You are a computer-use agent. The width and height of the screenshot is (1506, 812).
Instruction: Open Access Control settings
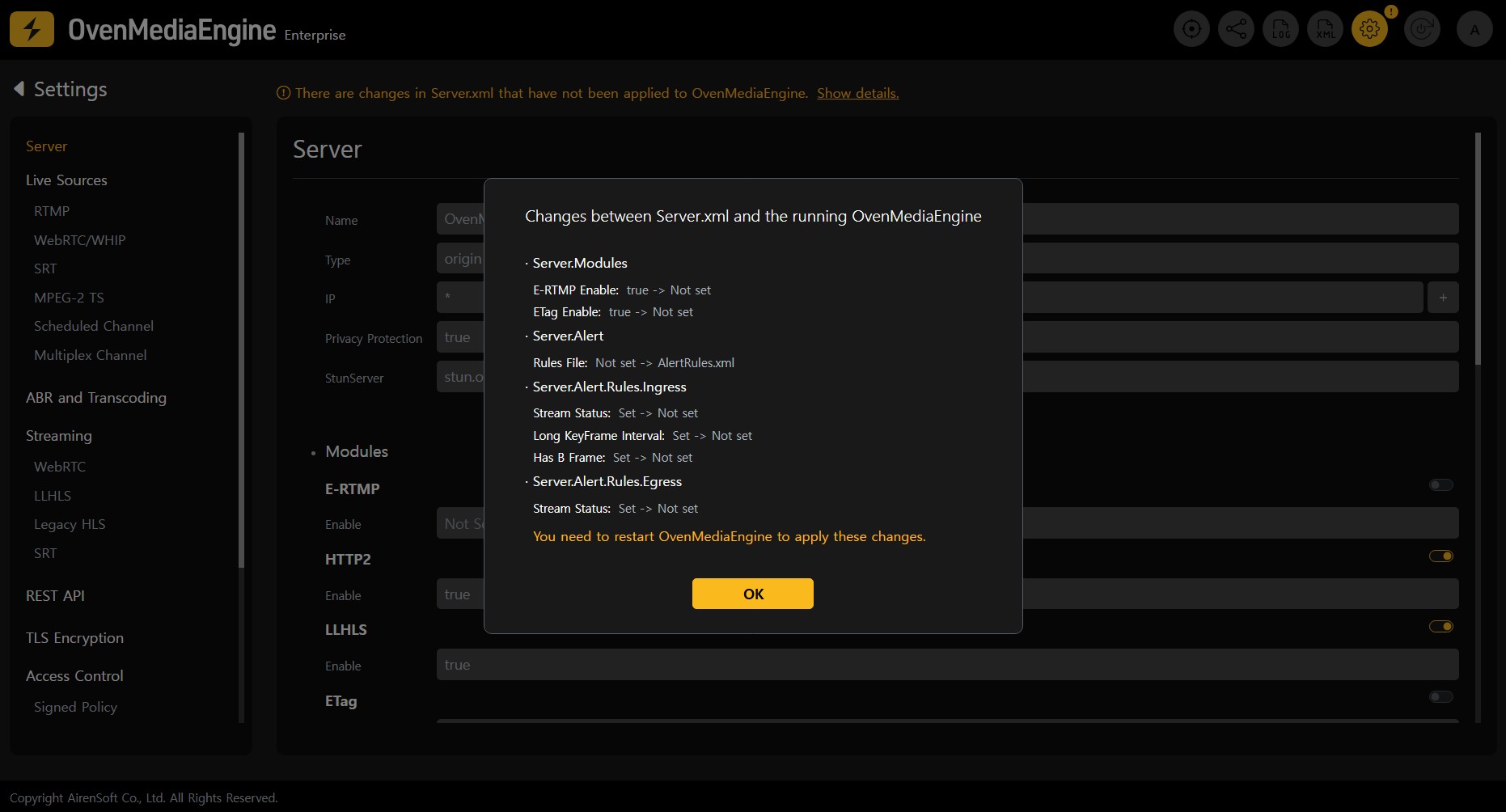[x=74, y=676]
